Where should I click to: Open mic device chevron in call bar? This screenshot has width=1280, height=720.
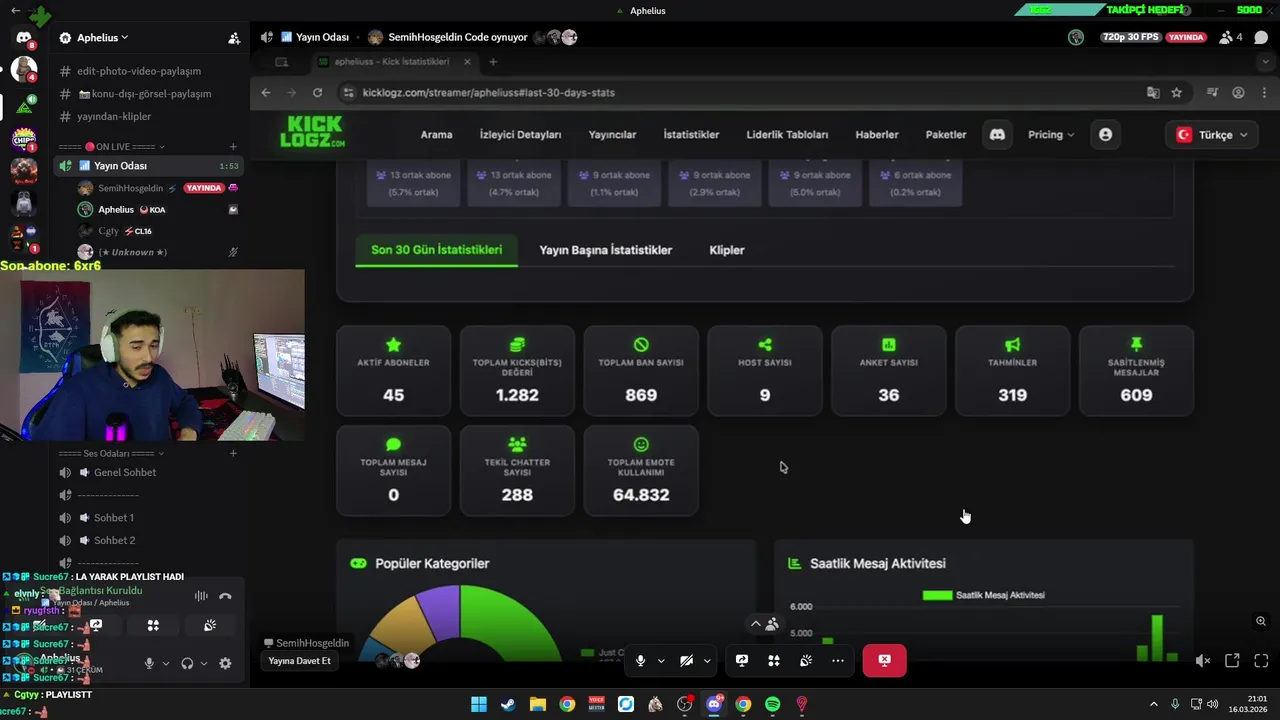pyautogui.click(x=661, y=660)
